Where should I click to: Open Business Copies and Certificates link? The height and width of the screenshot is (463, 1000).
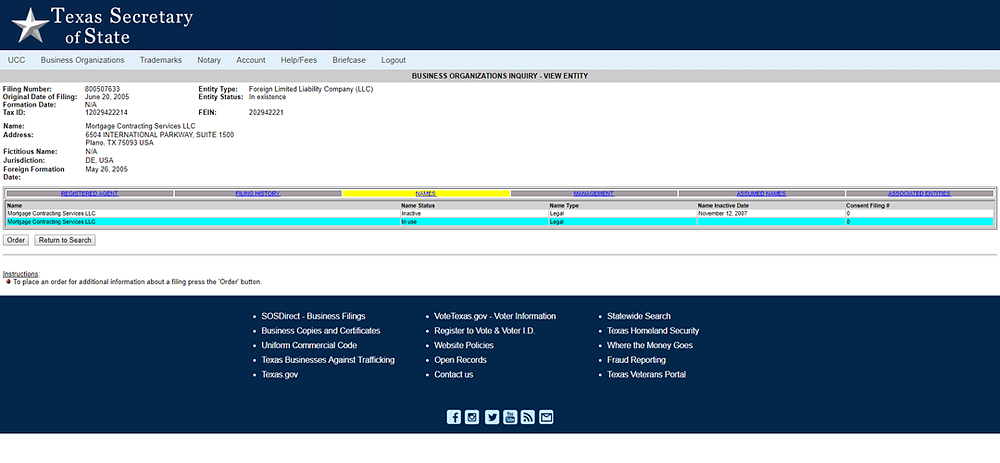click(x=321, y=331)
